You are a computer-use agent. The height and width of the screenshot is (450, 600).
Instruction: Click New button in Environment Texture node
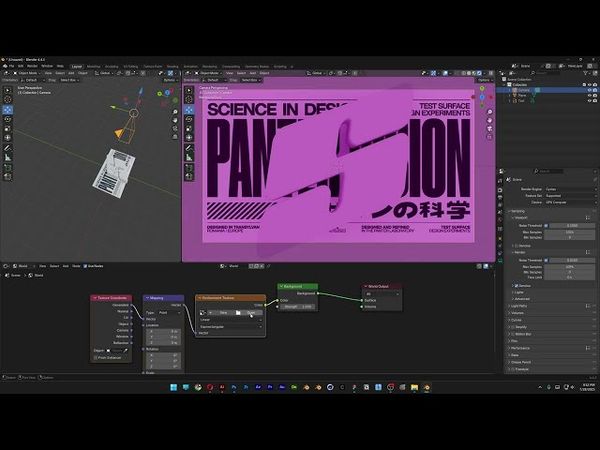[x=223, y=313]
